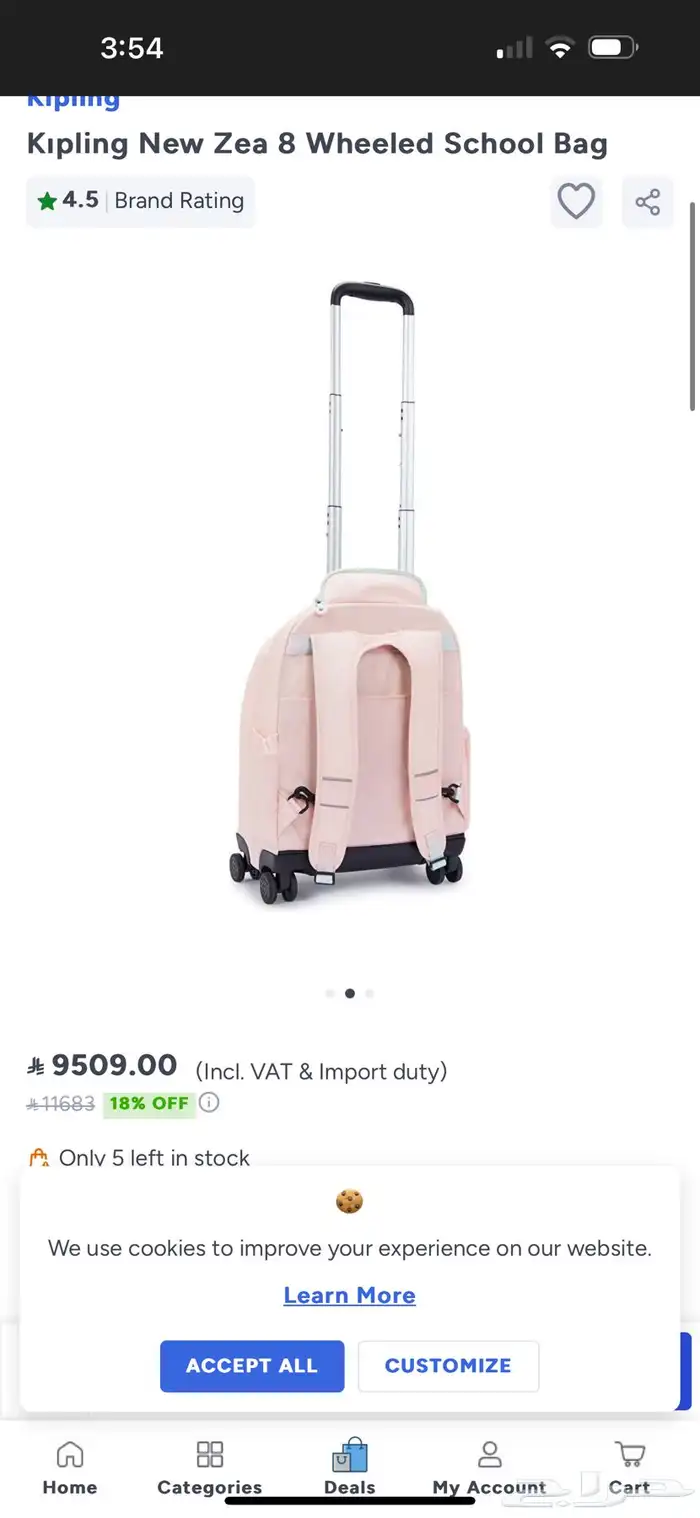Viewport: 700px width, 1518px height.
Task: Tap the share icon beside the heart
Action: point(648,202)
